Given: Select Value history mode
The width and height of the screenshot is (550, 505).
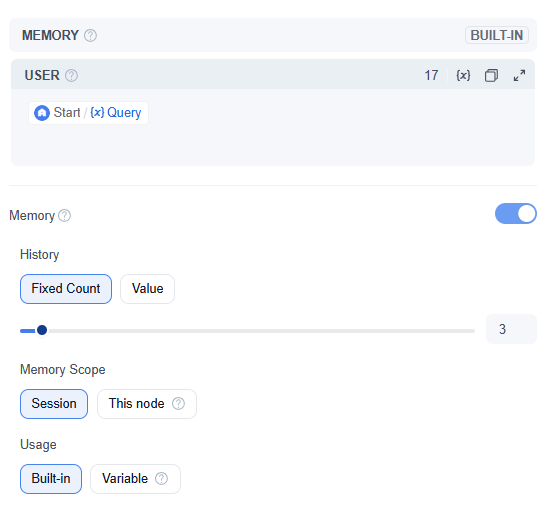Looking at the screenshot, I should click(147, 289).
